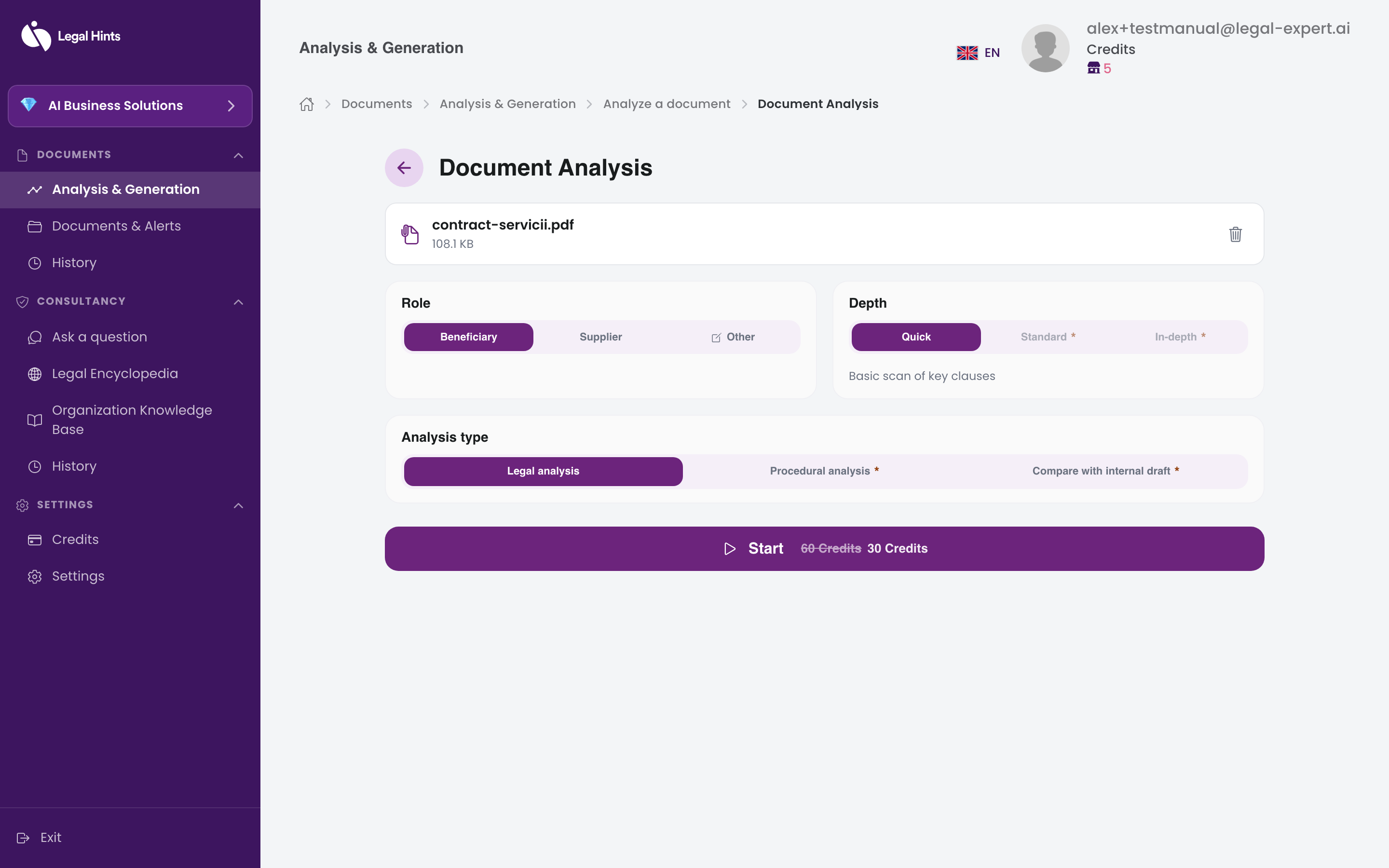The image size is (1389, 868).
Task: Click the Start play triangle icon
Action: coord(730,549)
